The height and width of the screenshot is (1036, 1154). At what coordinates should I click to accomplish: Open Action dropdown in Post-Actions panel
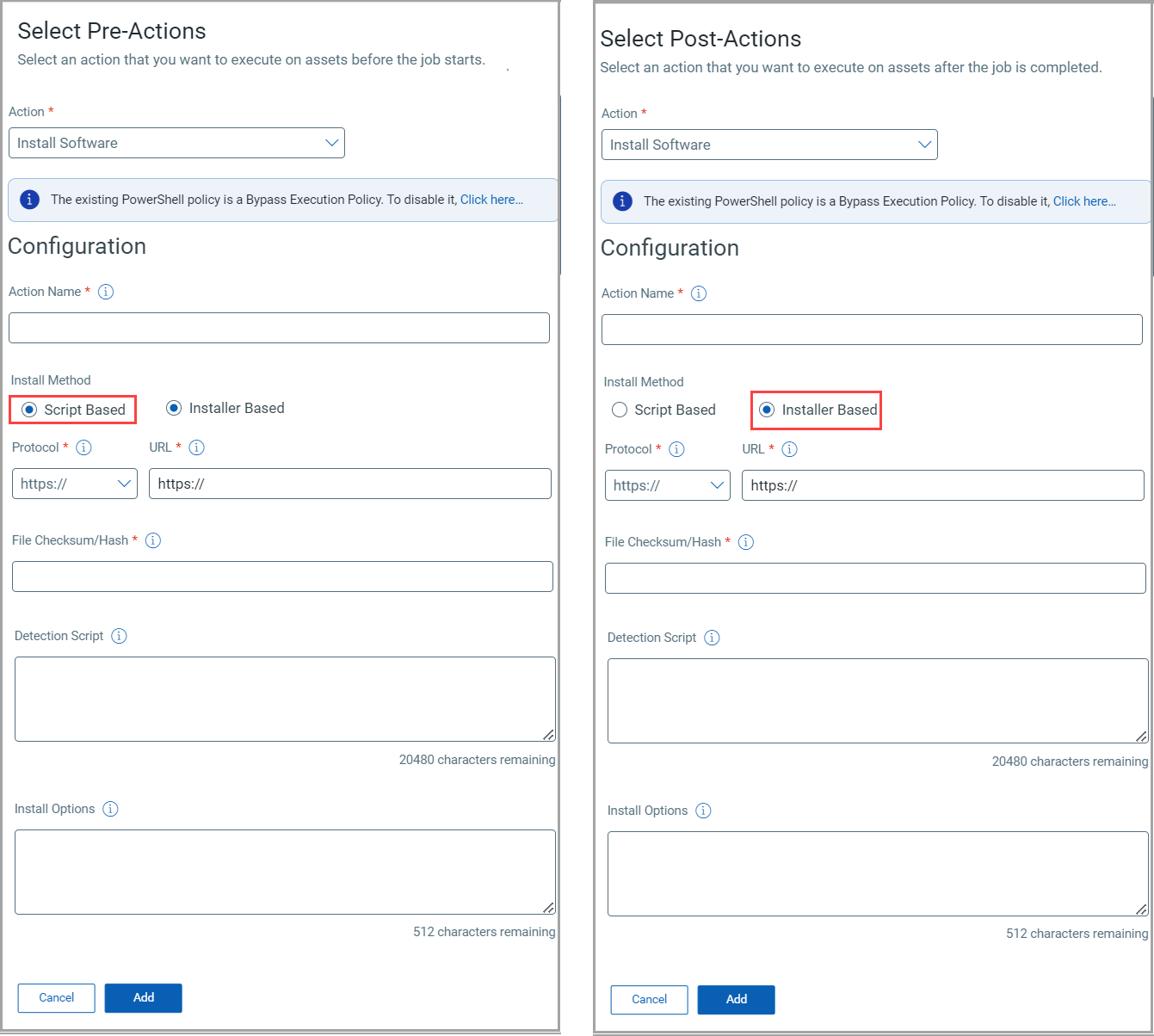pyautogui.click(x=769, y=145)
